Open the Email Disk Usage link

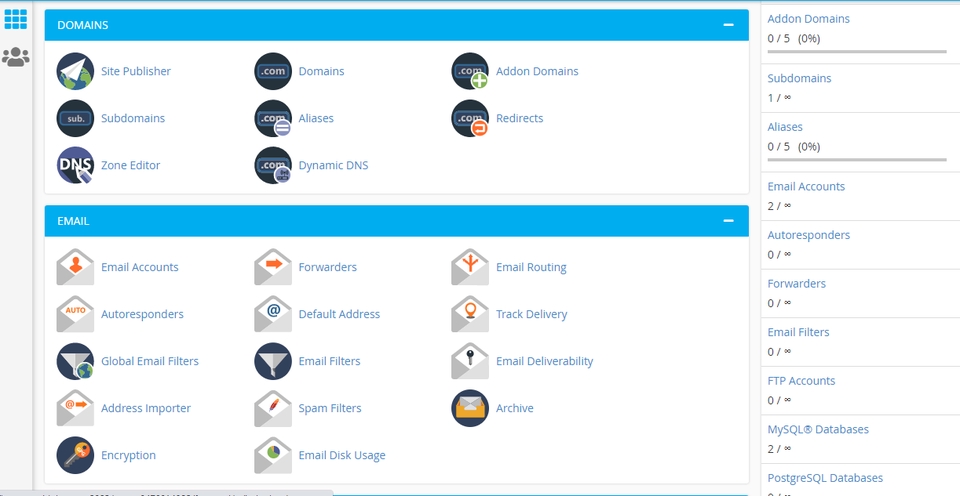coord(342,455)
